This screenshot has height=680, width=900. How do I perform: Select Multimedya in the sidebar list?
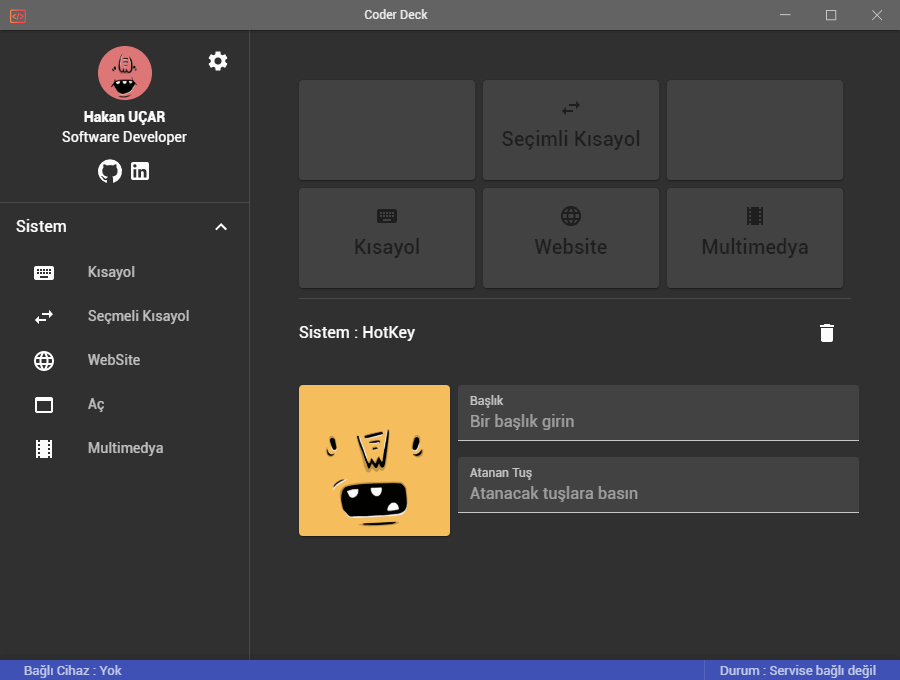(x=125, y=448)
